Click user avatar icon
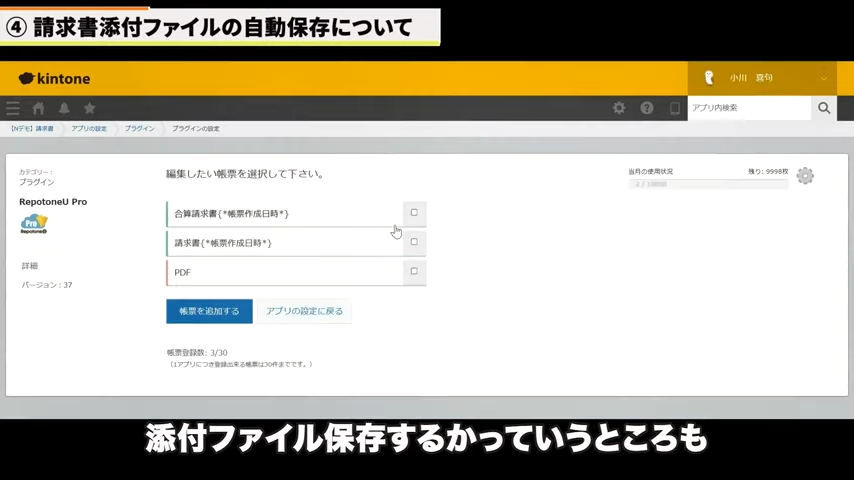Image resolution: width=854 pixels, height=480 pixels. (709, 78)
